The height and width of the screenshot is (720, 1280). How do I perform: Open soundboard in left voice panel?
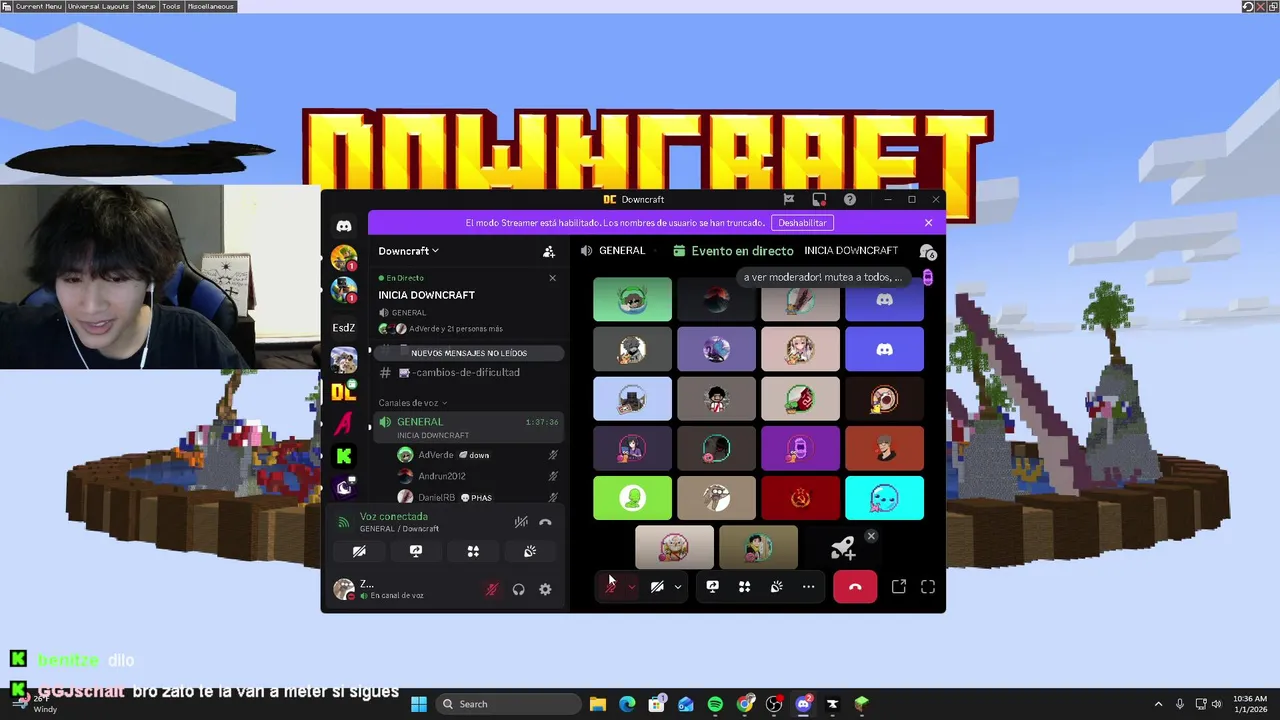(x=530, y=551)
